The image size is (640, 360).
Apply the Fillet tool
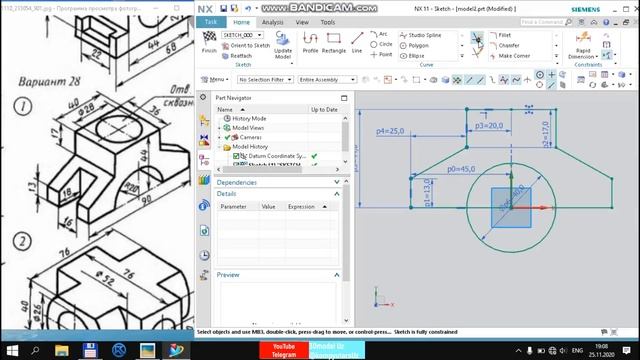pyautogui.click(x=500, y=36)
